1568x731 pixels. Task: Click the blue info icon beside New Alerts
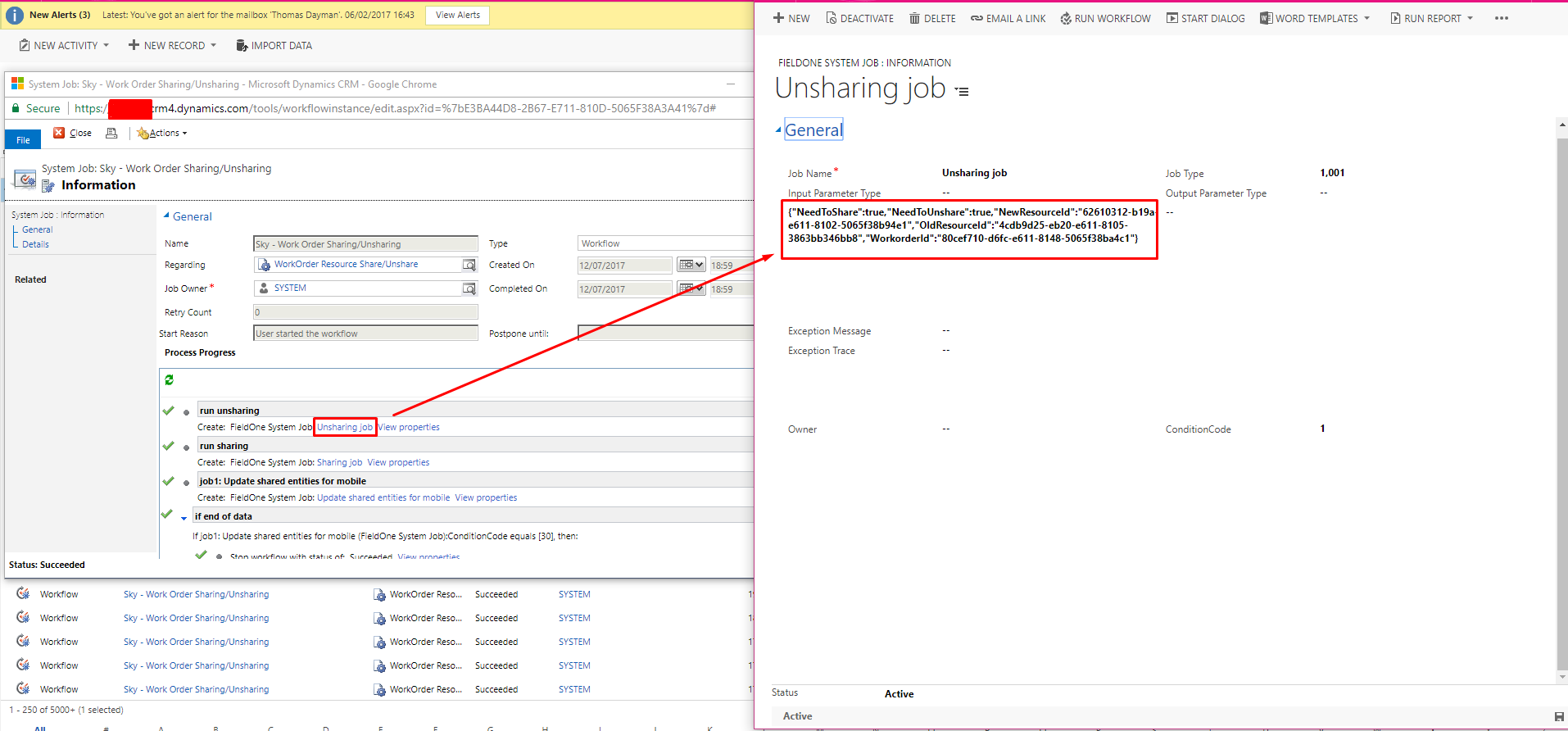coord(15,15)
